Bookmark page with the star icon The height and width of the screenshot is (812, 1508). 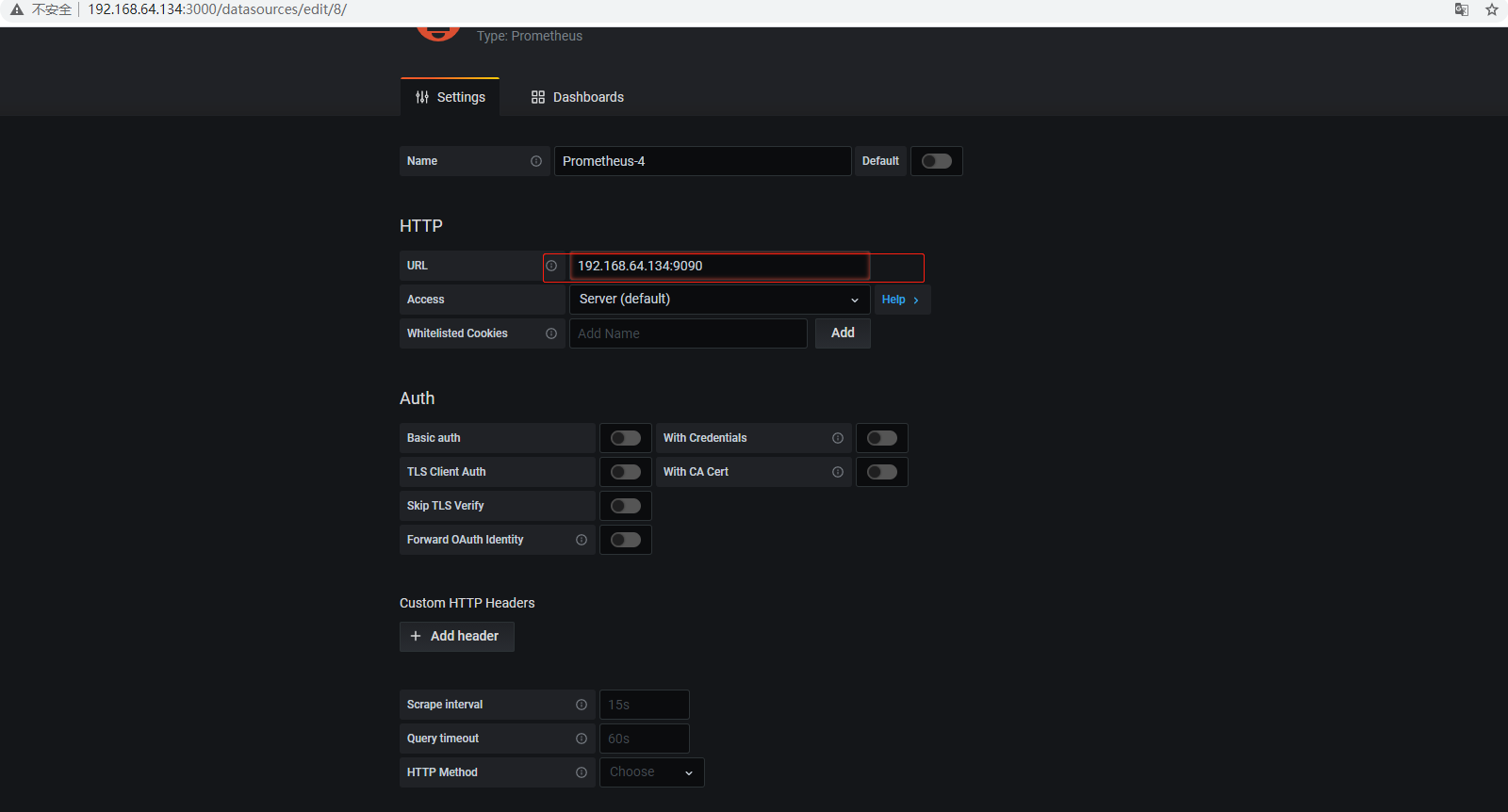[1492, 9]
